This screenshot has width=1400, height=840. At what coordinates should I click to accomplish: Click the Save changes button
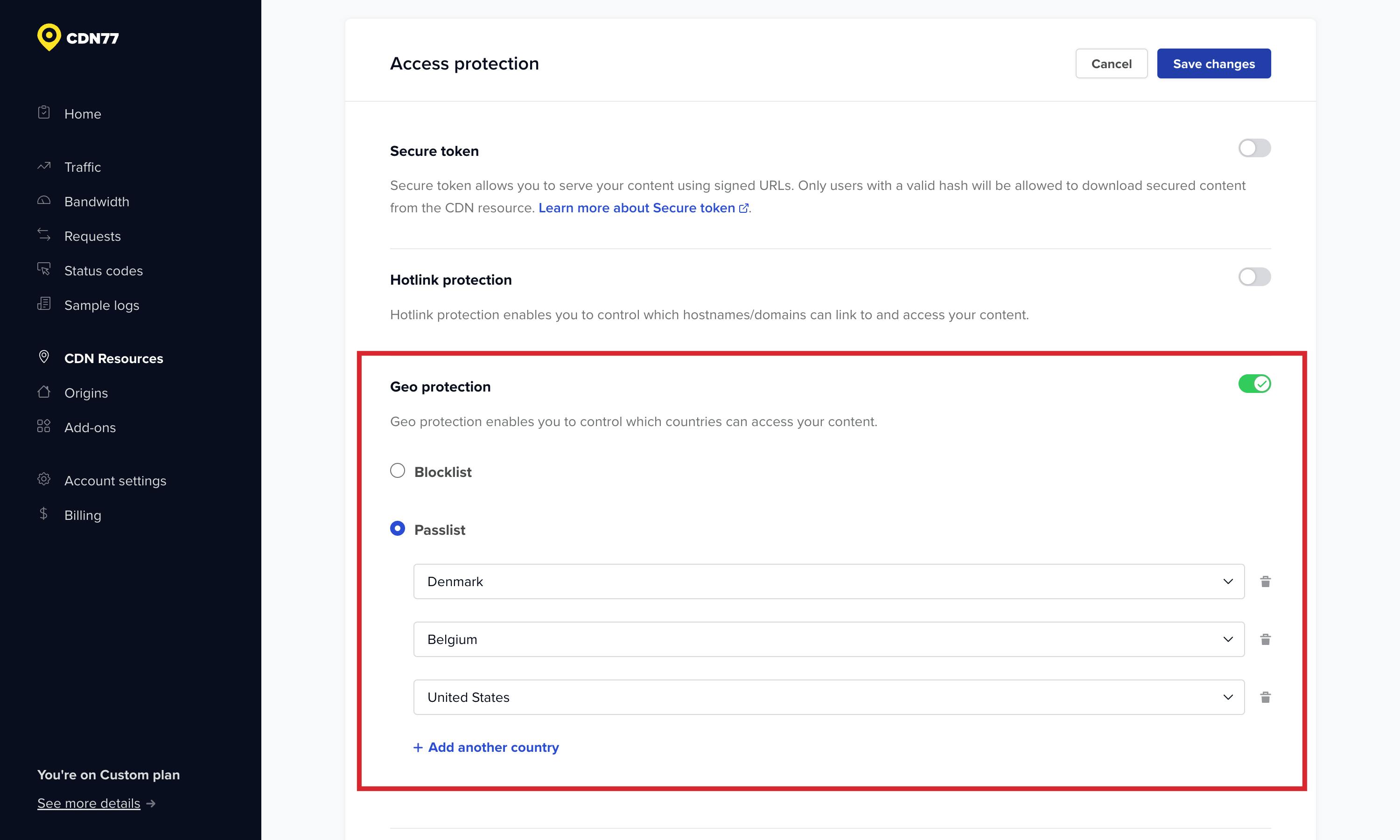click(x=1213, y=64)
